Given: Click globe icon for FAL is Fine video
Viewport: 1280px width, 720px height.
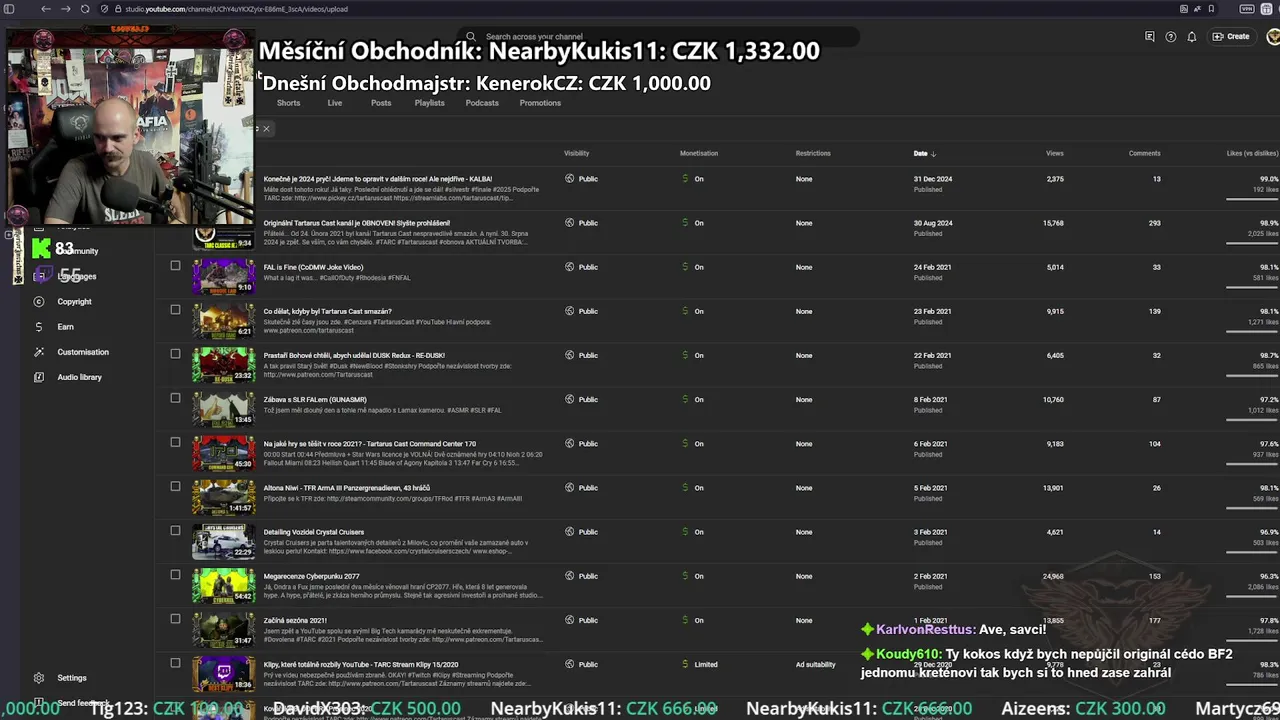Looking at the screenshot, I should click(570, 267).
